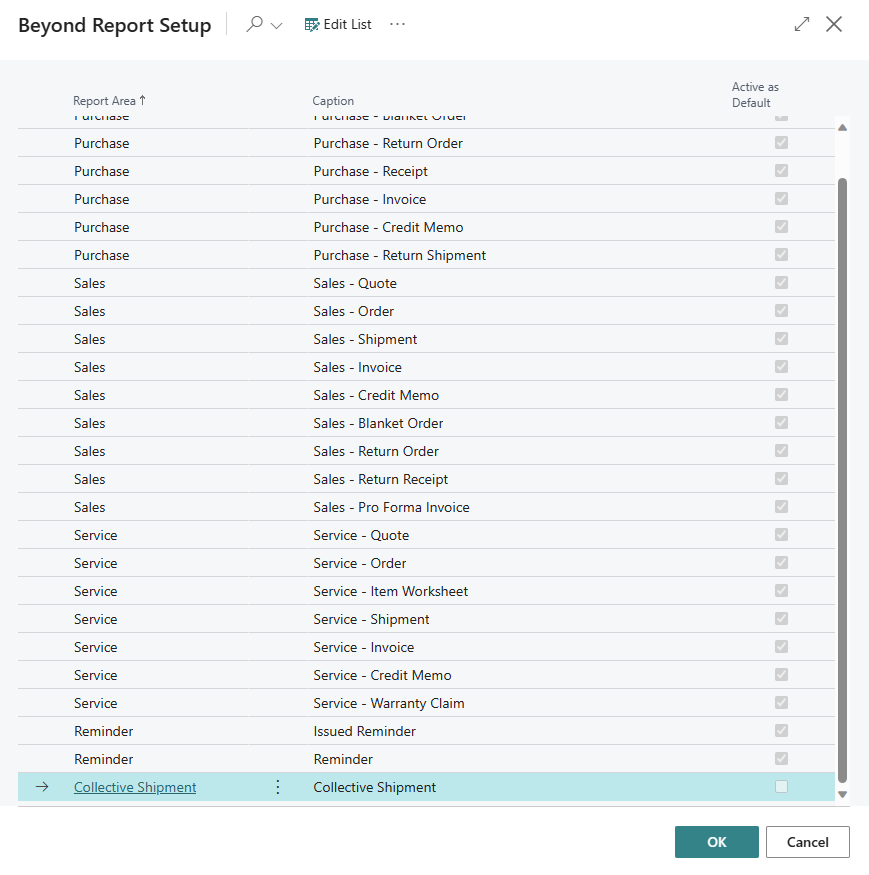Image resolution: width=869 pixels, height=875 pixels.
Task: Expand the search dropdown chevron
Action: [277, 25]
